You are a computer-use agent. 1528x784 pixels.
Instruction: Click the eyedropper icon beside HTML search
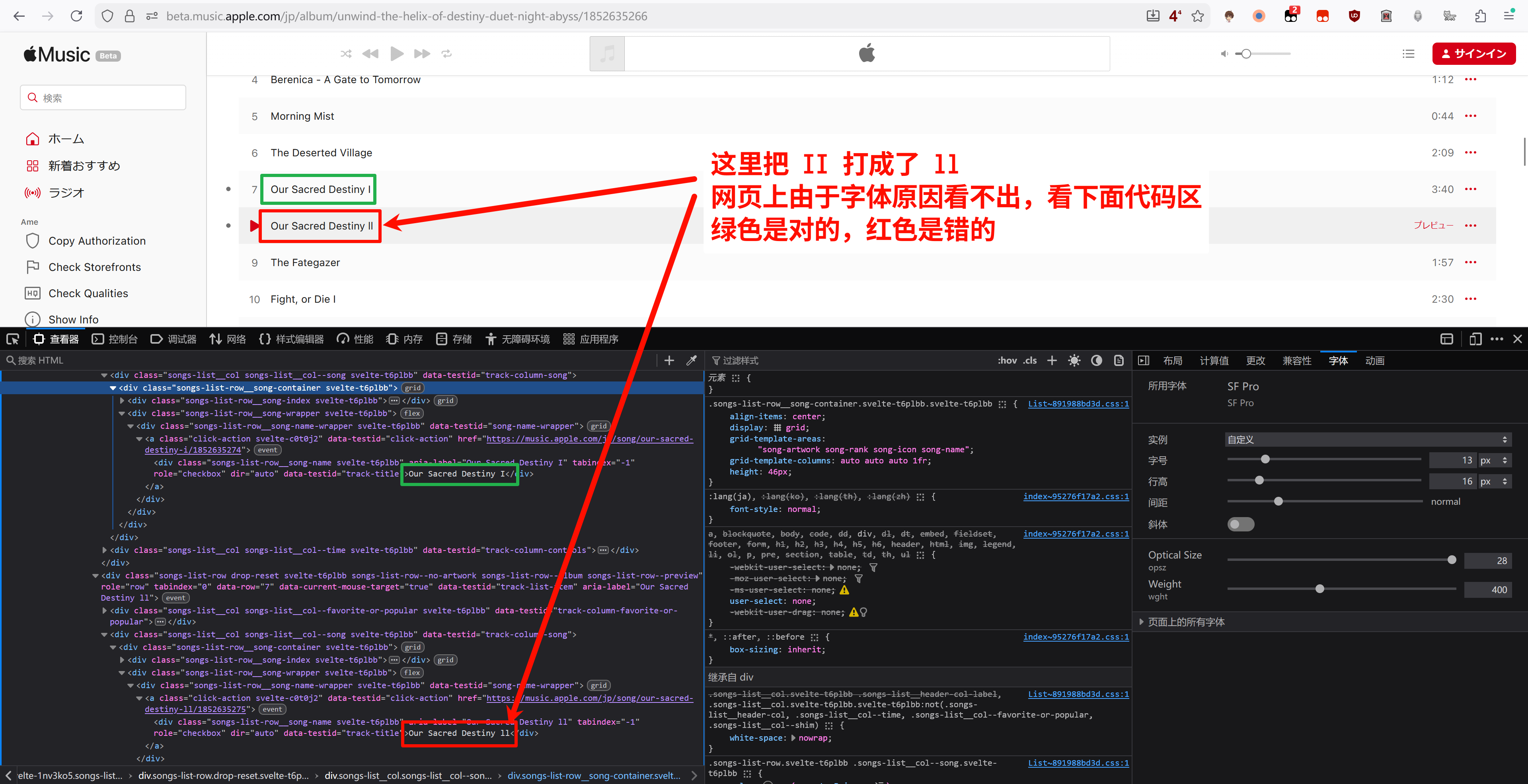click(692, 360)
